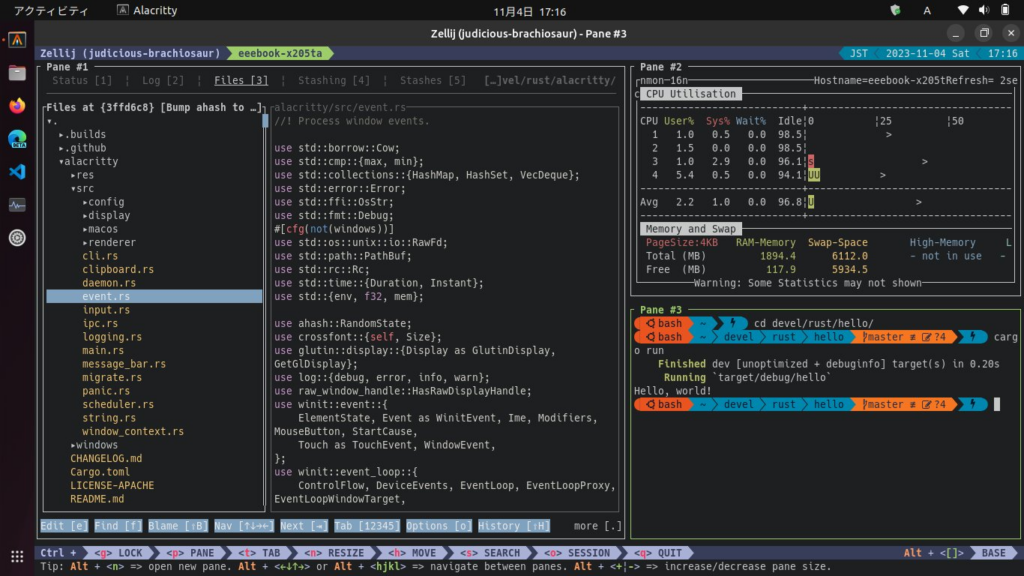The image size is (1024, 576).
Task: Open the battery indicator
Action: (x=1005, y=10)
